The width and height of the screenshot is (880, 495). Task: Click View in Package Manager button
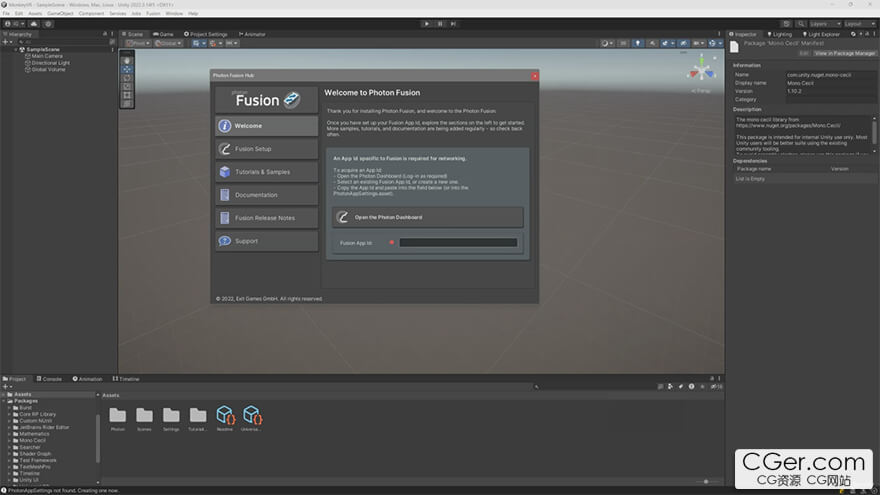pyautogui.click(x=845, y=53)
